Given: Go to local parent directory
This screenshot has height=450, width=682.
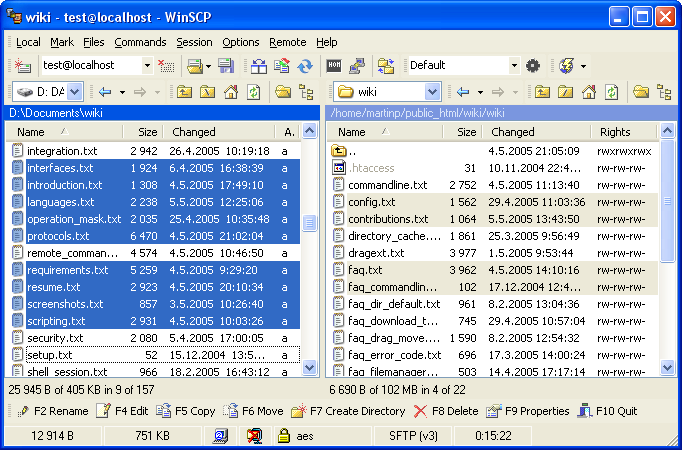Looking at the screenshot, I should click(184, 92).
